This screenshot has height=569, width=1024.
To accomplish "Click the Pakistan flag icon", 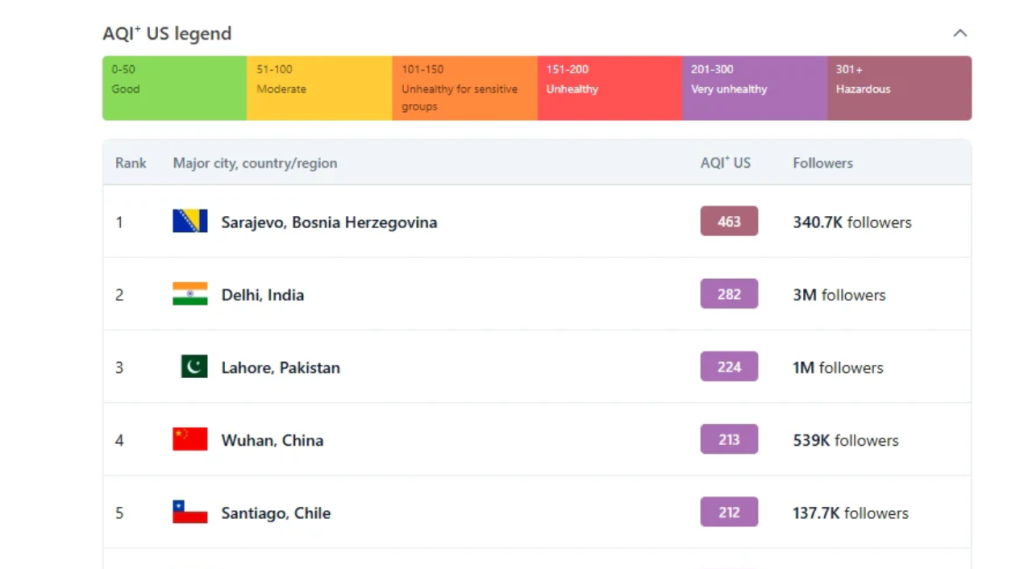I will click(194, 367).
